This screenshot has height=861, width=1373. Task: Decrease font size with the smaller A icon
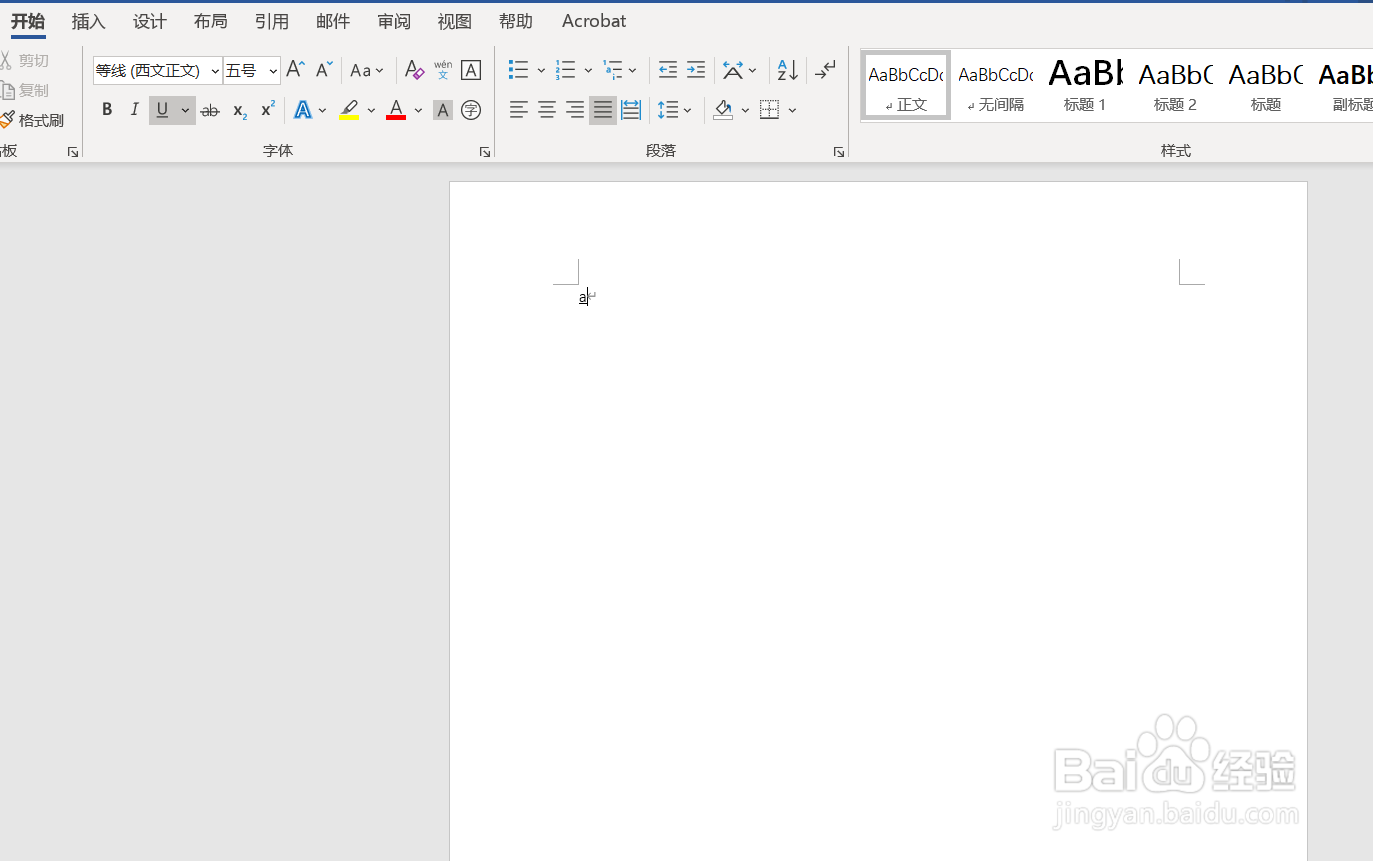tap(324, 70)
